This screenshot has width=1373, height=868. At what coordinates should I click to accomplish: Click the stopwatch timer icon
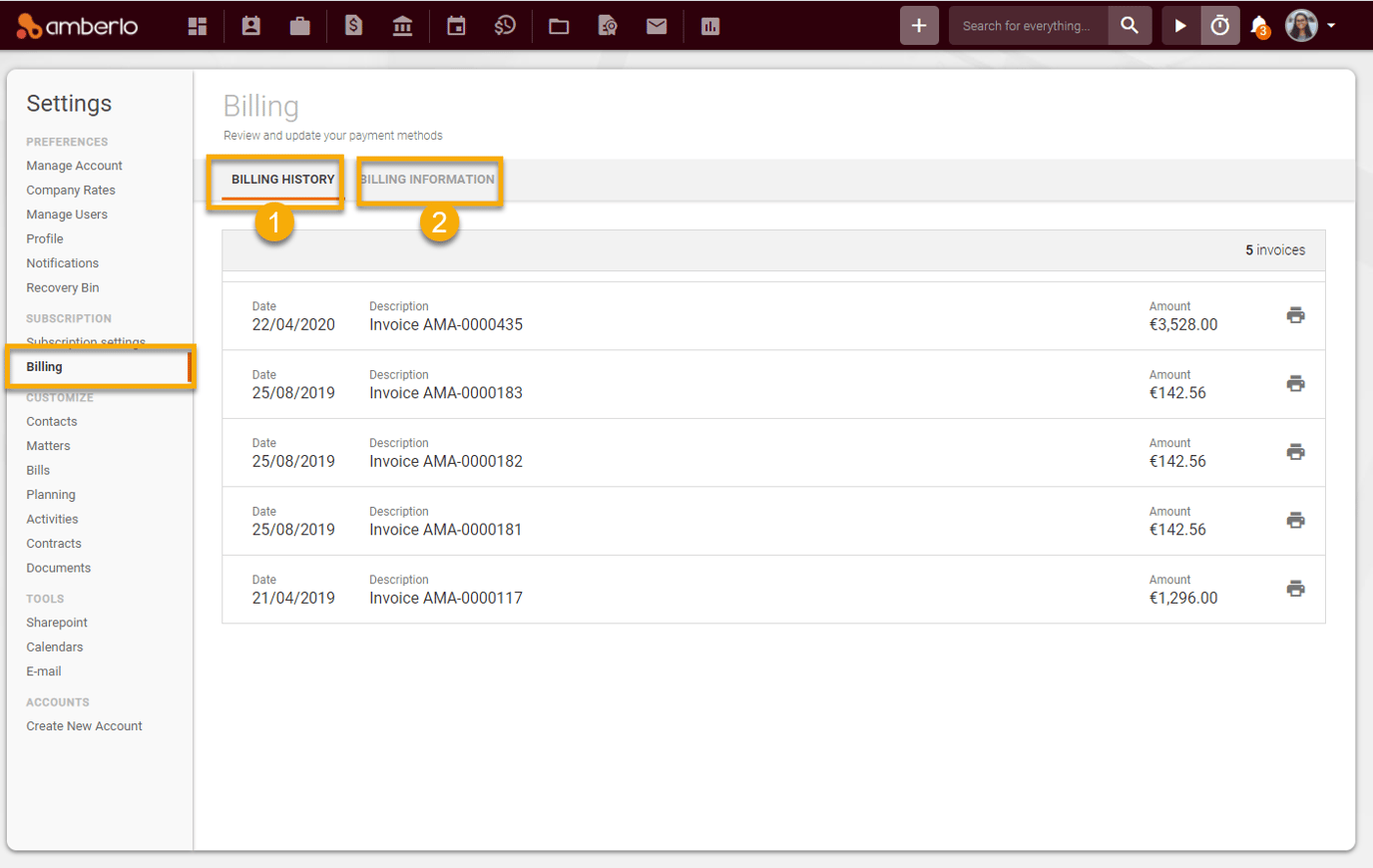pyautogui.click(x=1219, y=26)
